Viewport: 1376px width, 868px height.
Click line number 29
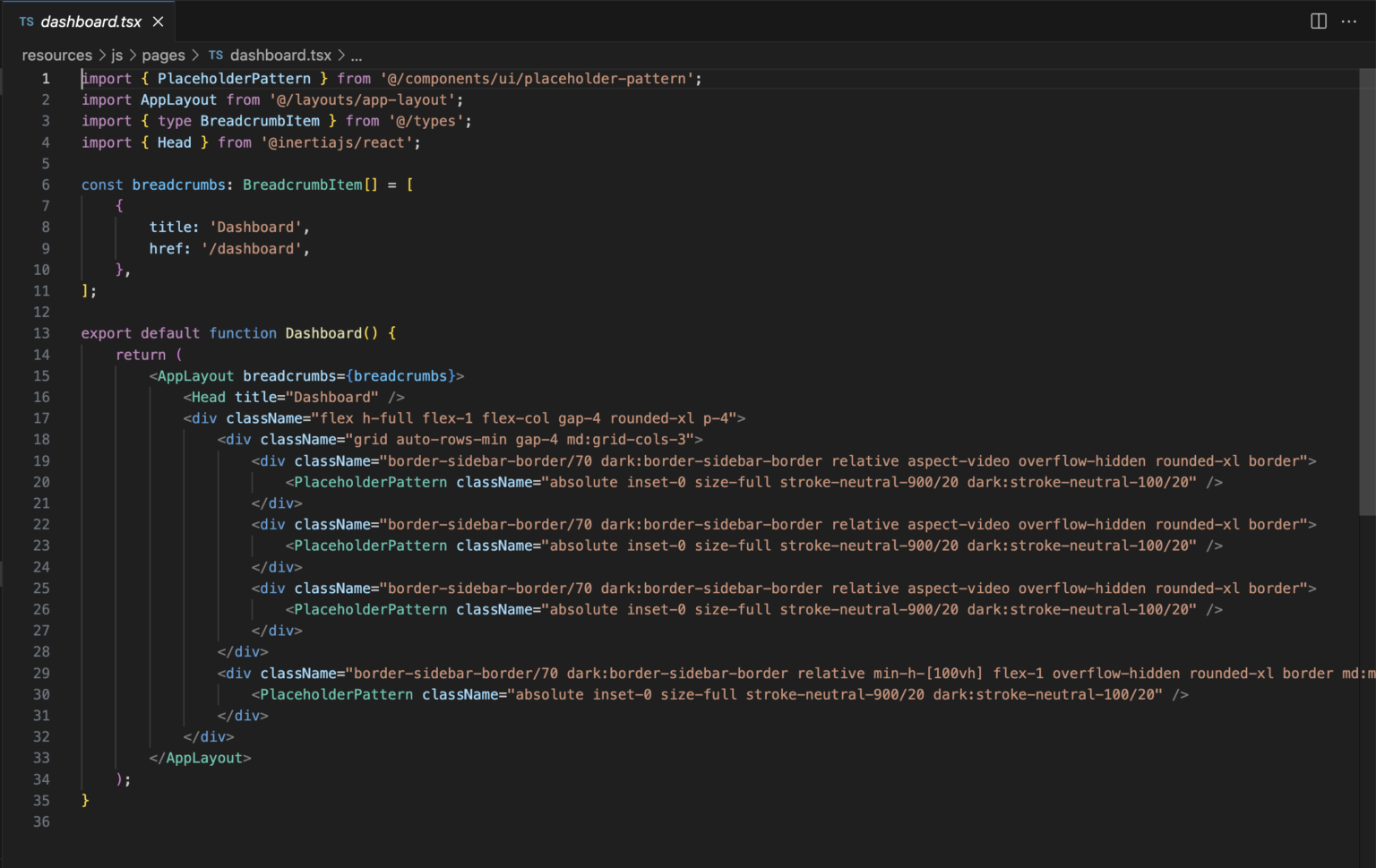click(x=41, y=673)
